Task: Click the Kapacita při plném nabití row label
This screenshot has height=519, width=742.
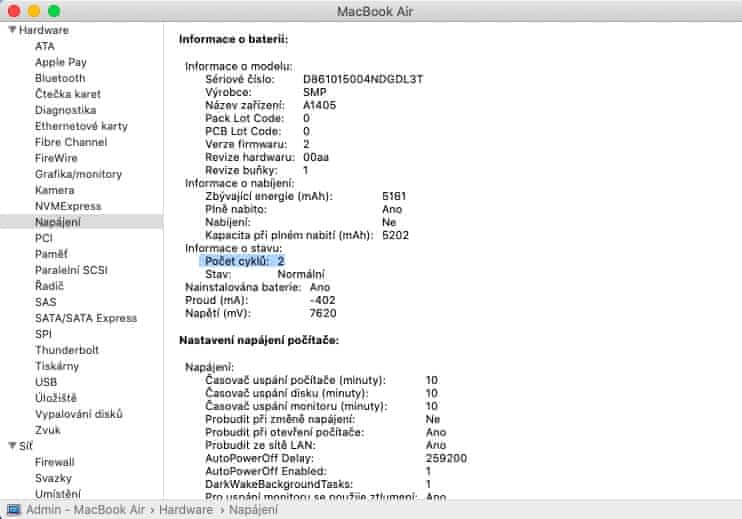Action: [289, 235]
